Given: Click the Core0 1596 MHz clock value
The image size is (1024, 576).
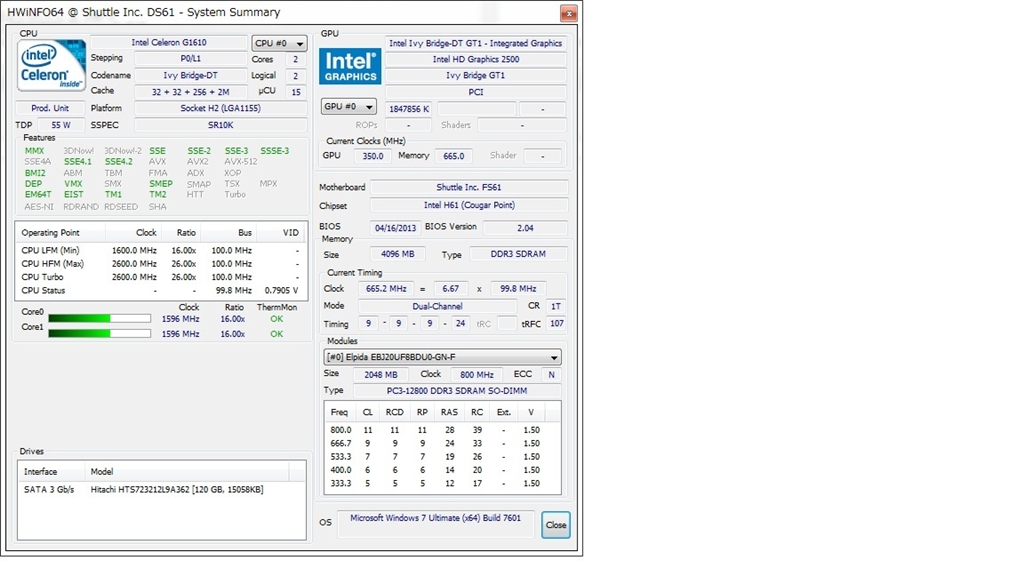Looking at the screenshot, I should pos(180,319).
